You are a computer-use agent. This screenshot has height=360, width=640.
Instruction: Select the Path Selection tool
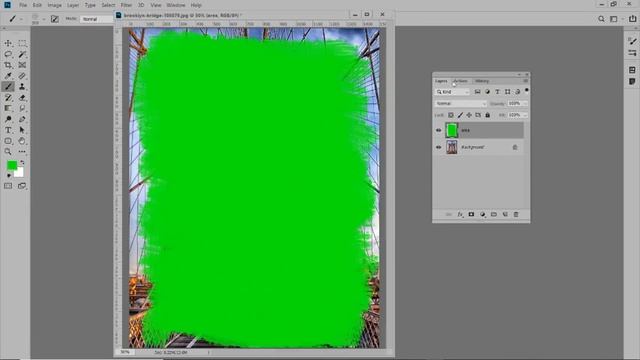click(x=22, y=130)
